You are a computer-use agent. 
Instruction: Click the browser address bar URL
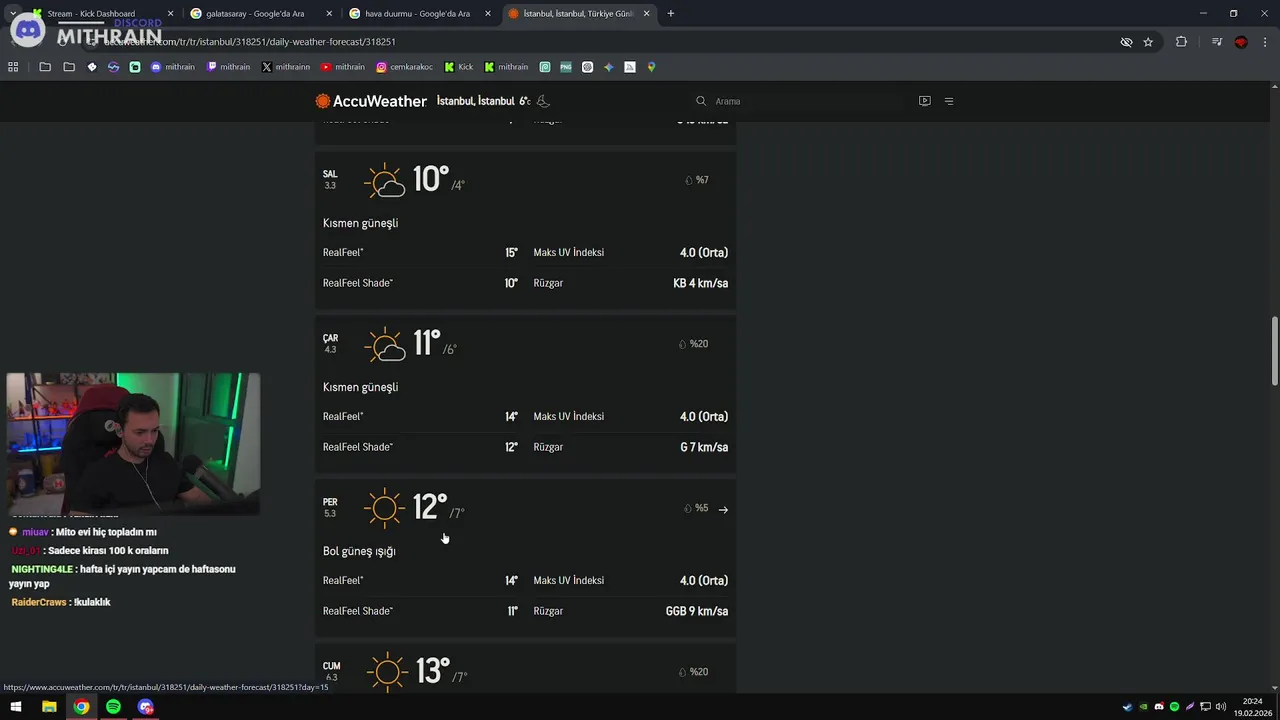(250, 42)
